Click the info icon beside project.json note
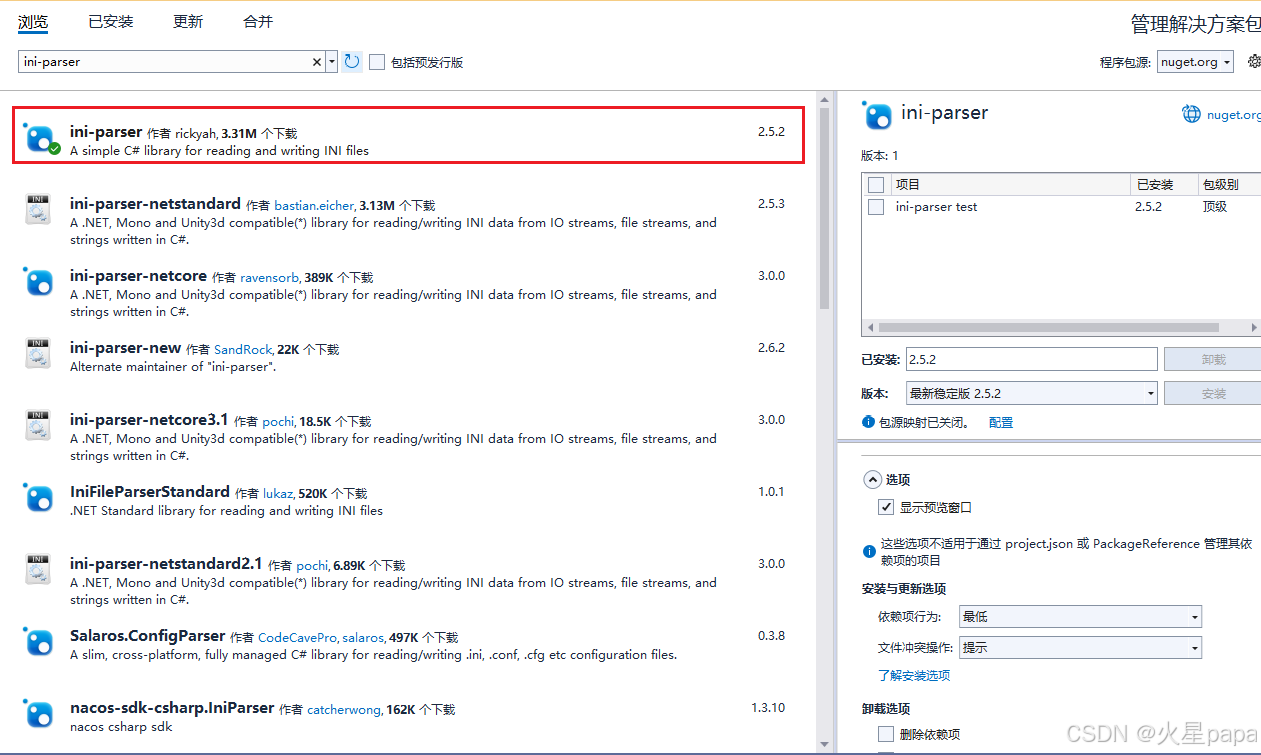 click(868, 551)
